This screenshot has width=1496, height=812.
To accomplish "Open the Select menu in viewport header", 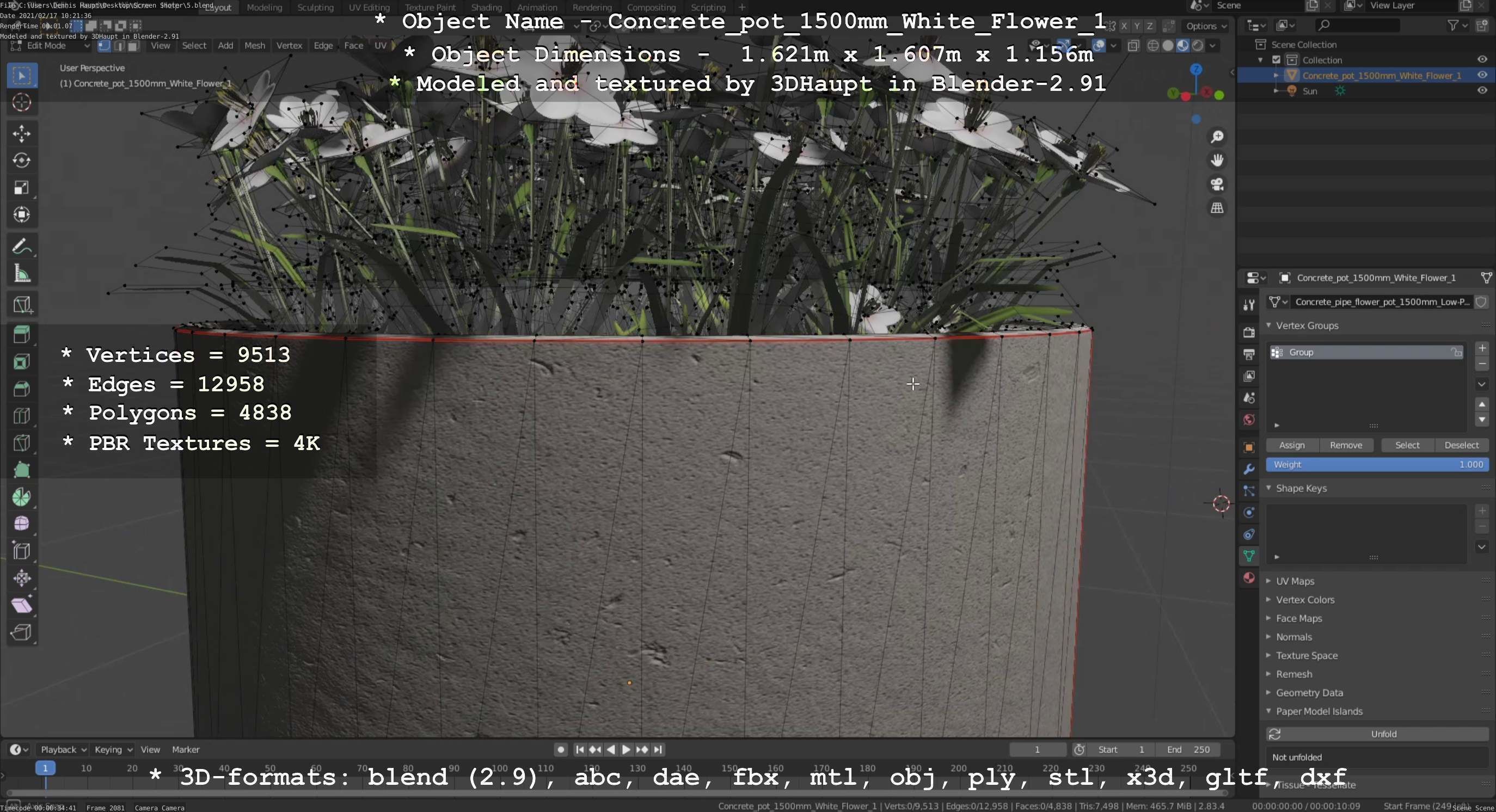I will pyautogui.click(x=194, y=45).
